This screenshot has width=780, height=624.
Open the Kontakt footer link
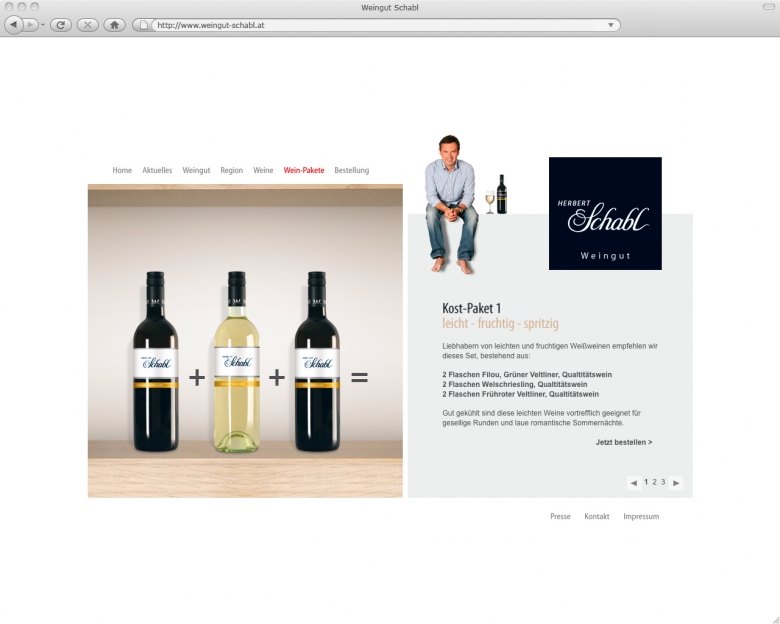click(596, 517)
